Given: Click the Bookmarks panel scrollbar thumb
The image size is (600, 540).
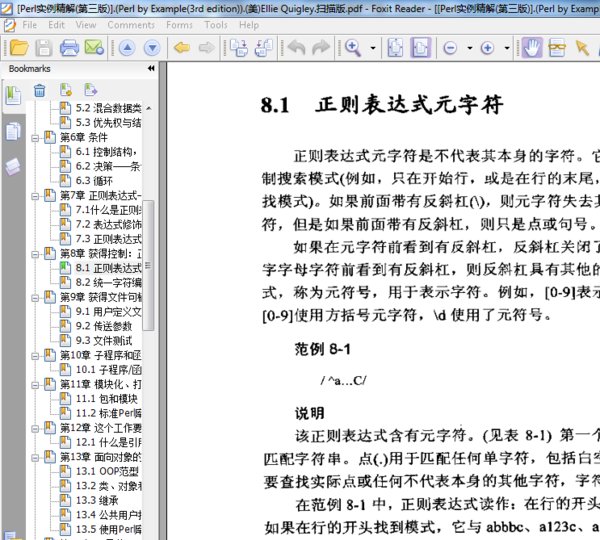Looking at the screenshot, I should (x=148, y=265).
